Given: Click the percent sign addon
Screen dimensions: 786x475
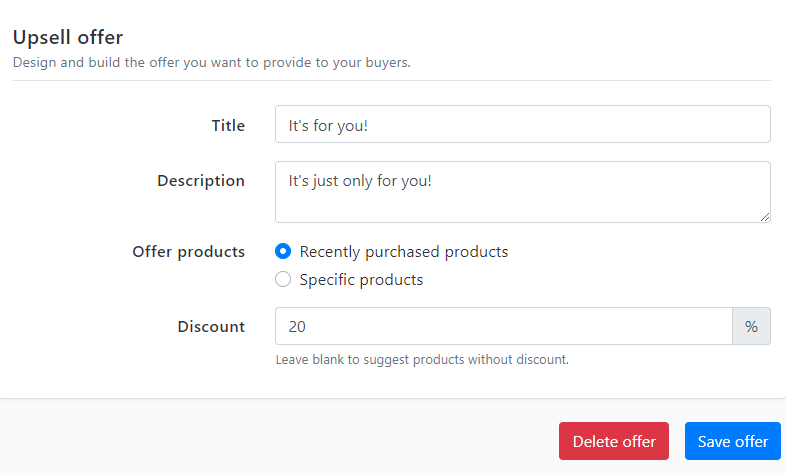Looking at the screenshot, I should point(751,326).
